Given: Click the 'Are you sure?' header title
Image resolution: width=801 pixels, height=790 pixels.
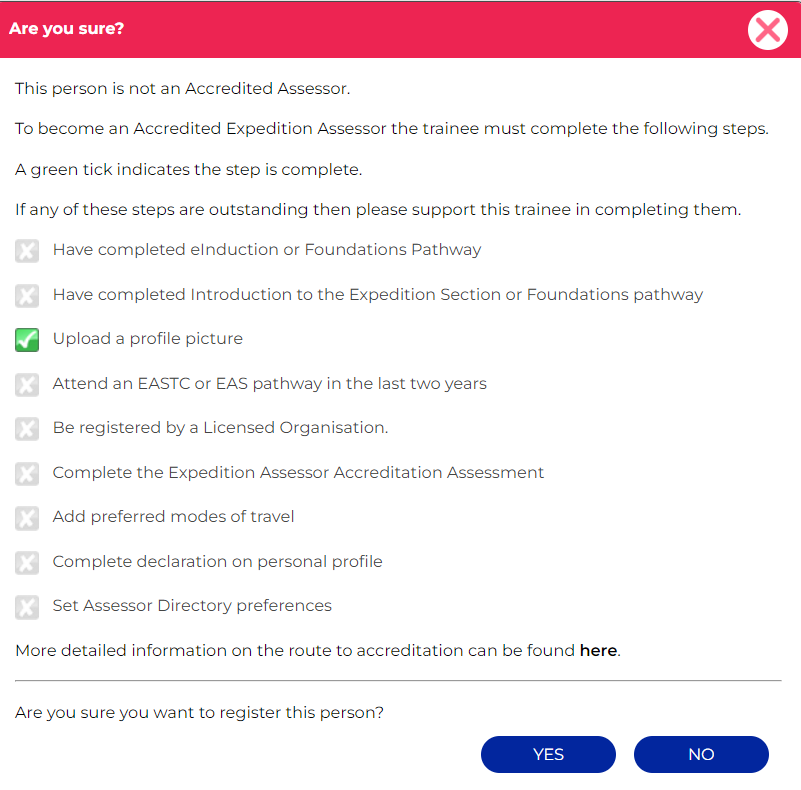Looking at the screenshot, I should point(66,29).
